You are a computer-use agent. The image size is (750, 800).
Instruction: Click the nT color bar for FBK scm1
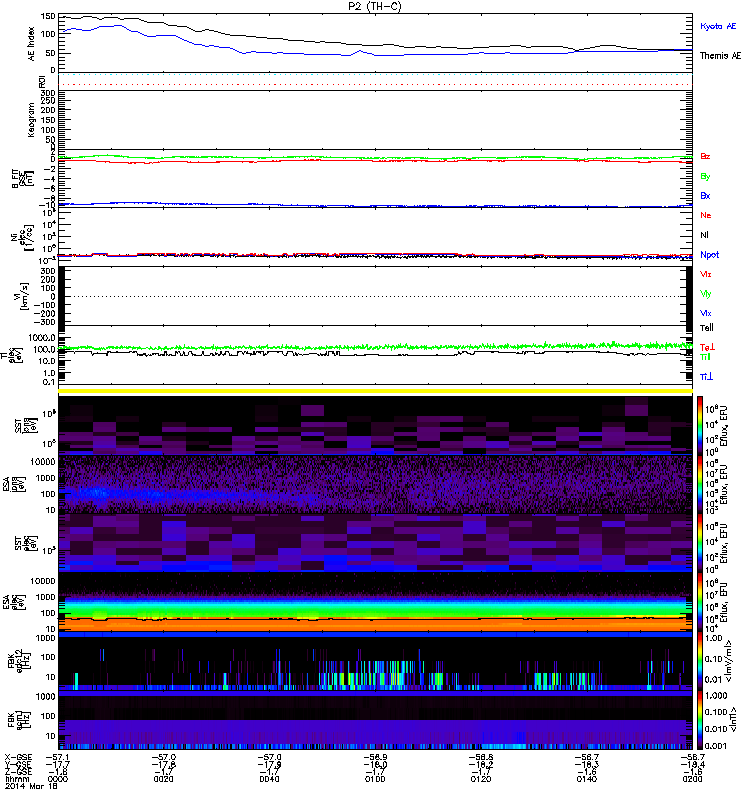click(x=701, y=720)
